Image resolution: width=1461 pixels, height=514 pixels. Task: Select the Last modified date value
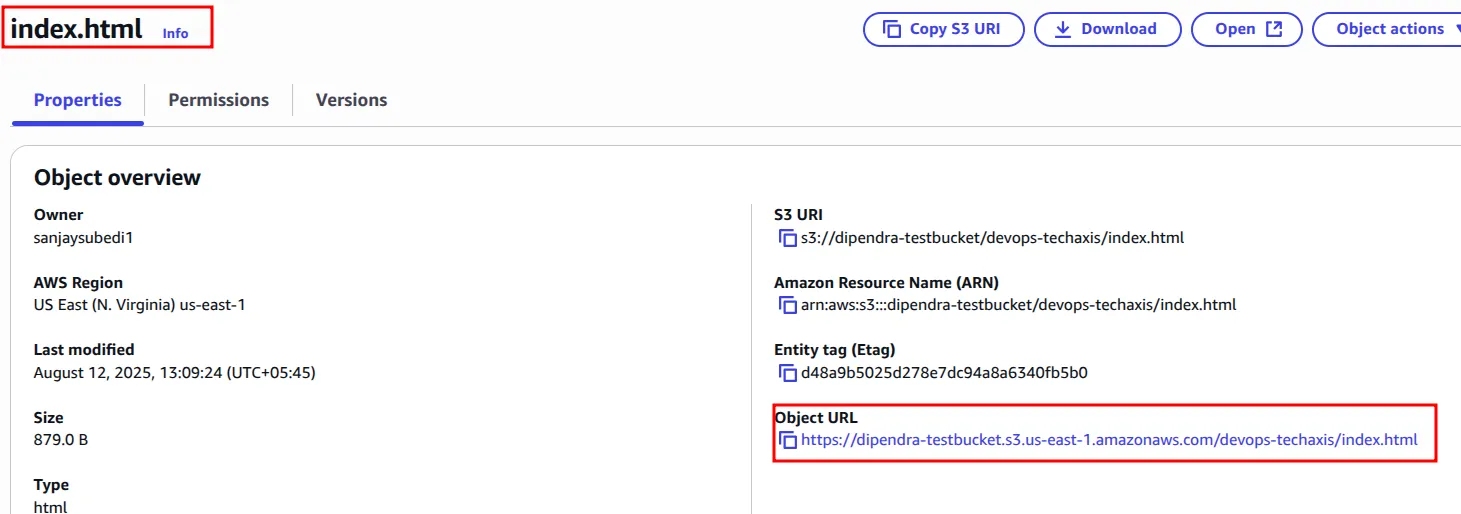pos(174,373)
